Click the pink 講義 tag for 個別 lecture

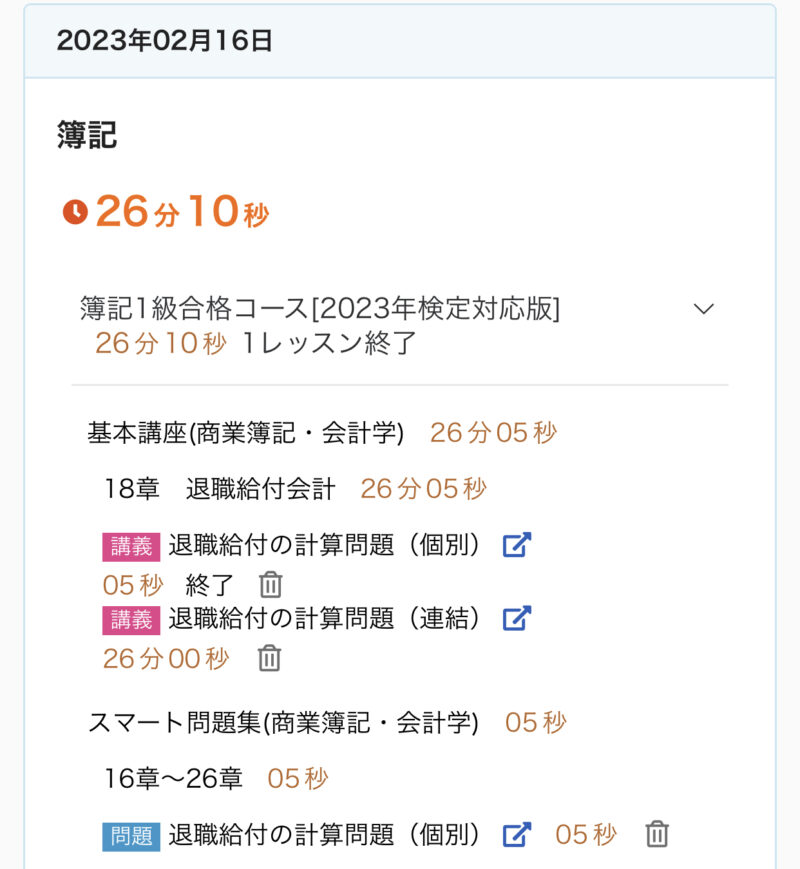(x=131, y=546)
